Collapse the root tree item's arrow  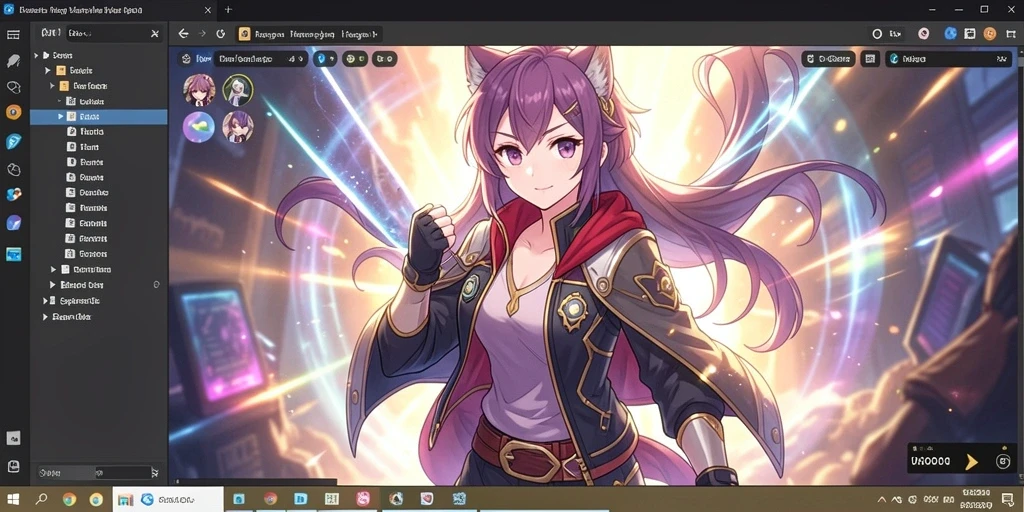click(x=37, y=56)
